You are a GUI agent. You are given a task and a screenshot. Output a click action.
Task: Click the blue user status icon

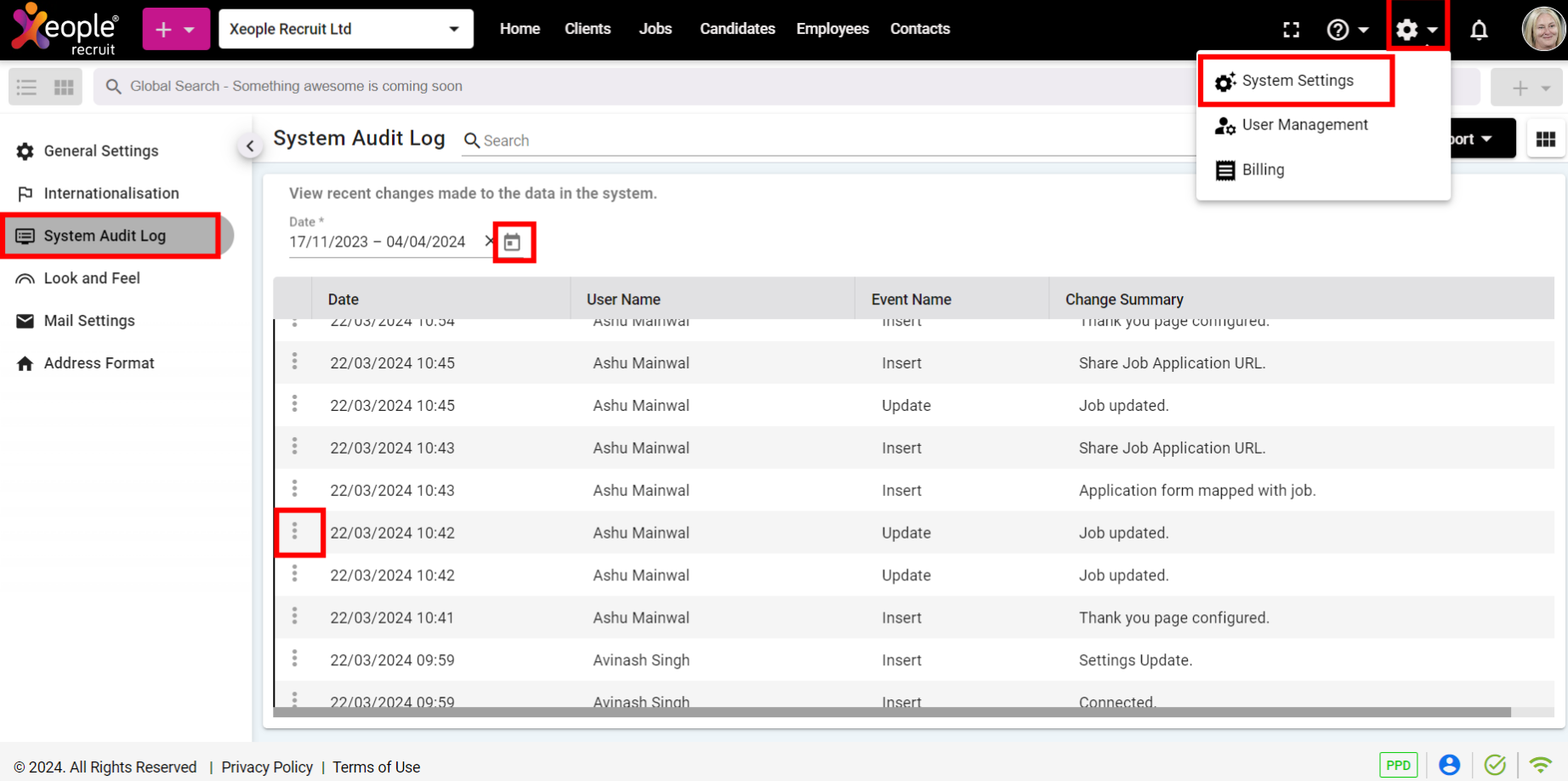pyautogui.click(x=1450, y=765)
